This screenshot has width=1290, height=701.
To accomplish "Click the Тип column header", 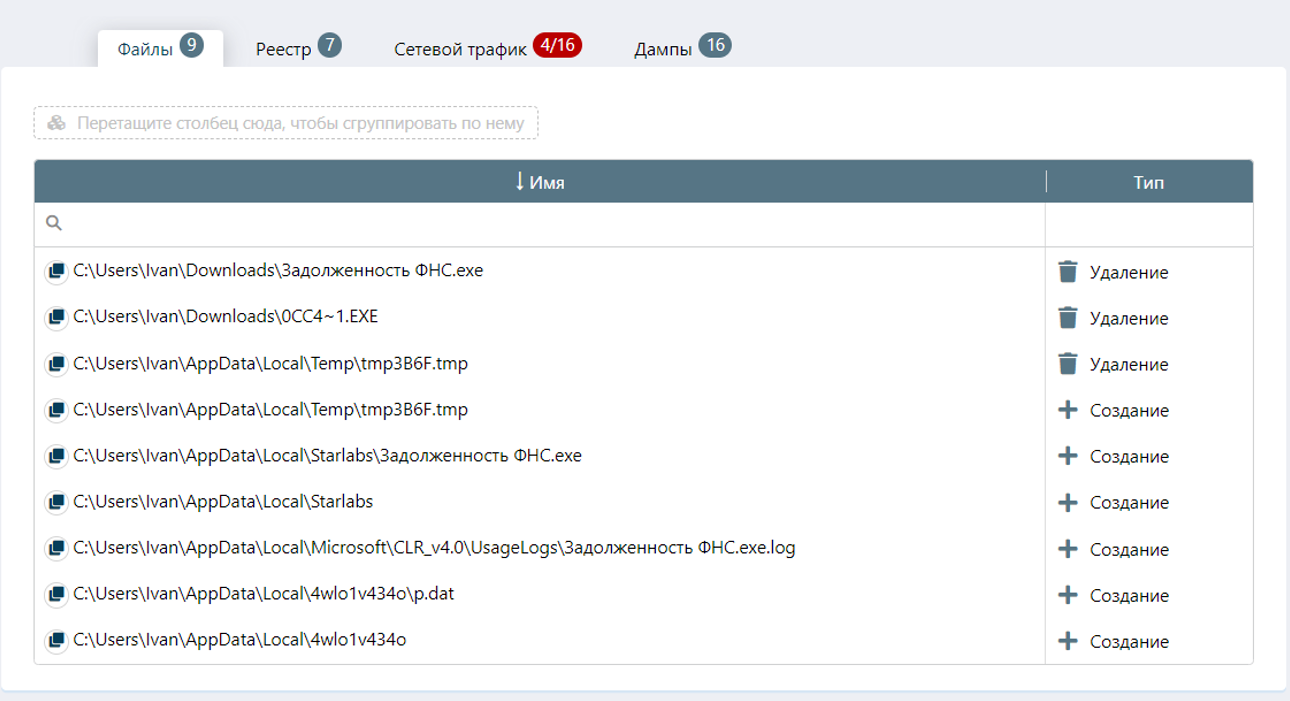I will [1148, 182].
